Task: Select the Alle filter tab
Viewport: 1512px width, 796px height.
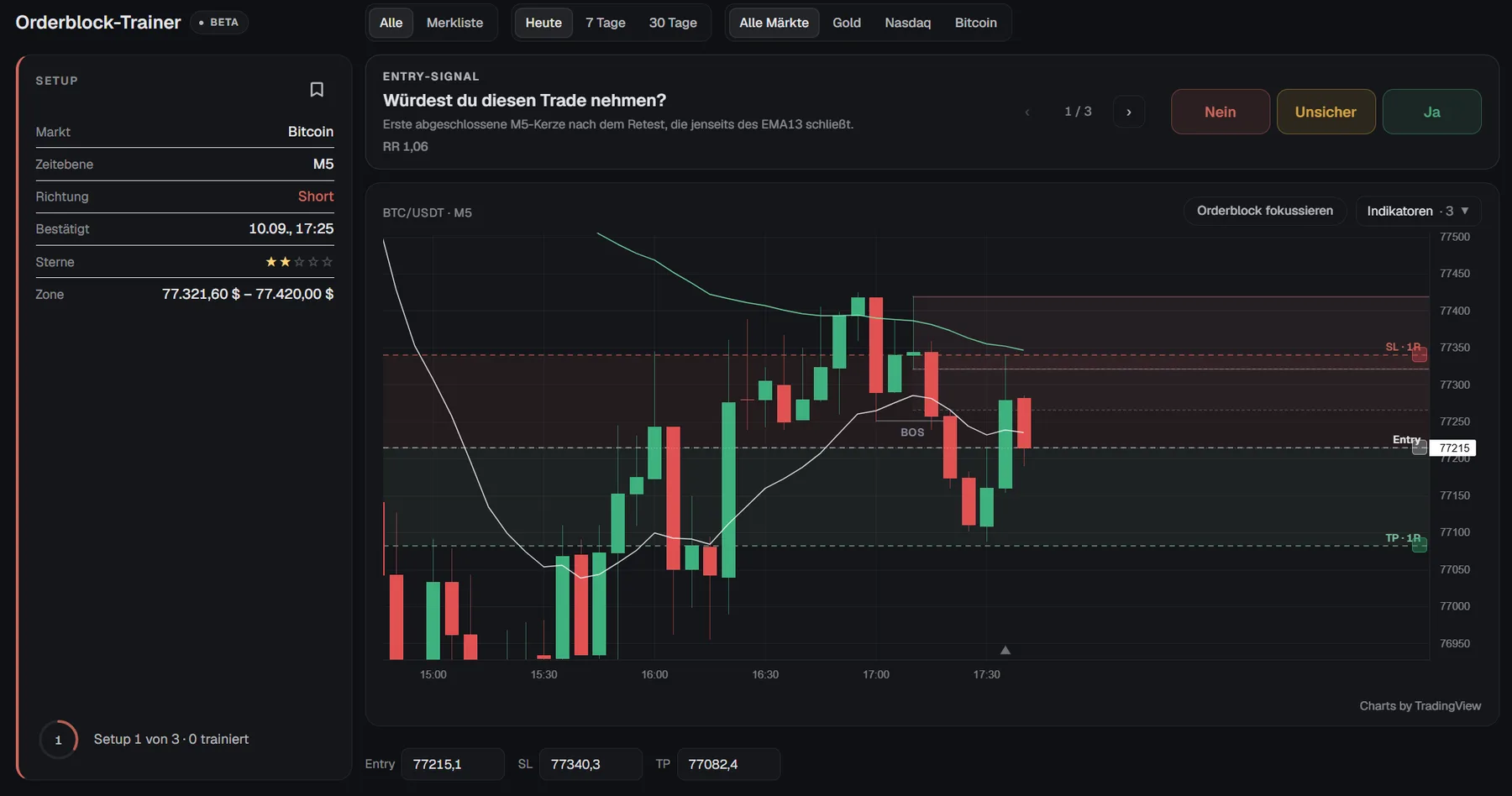Action: 391,23
